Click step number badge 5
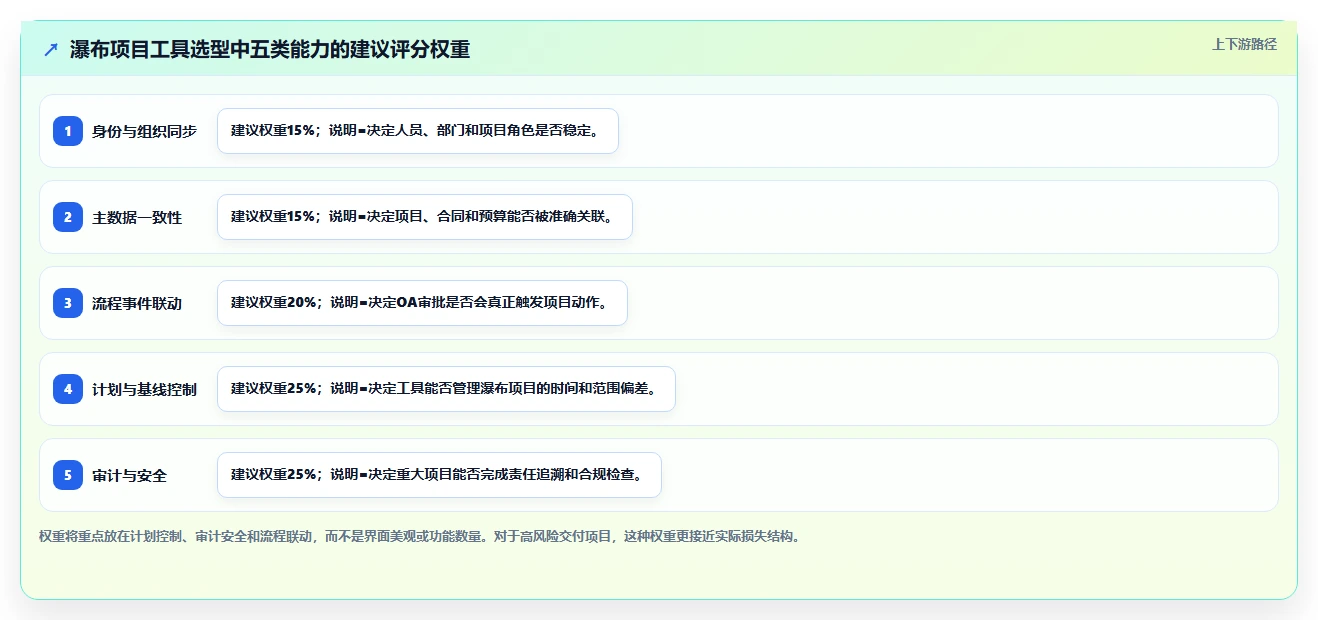Image resolution: width=1318 pixels, height=620 pixels. coord(68,475)
